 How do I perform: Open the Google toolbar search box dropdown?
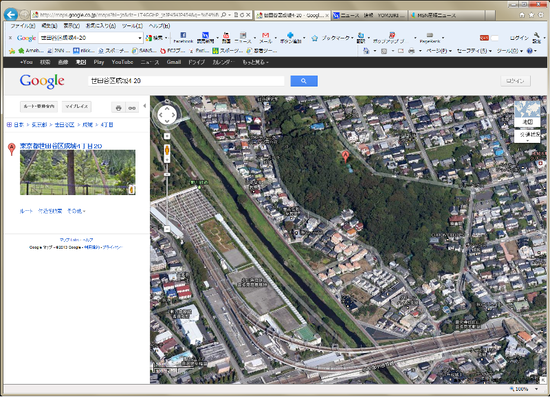pyautogui.click(x=140, y=38)
